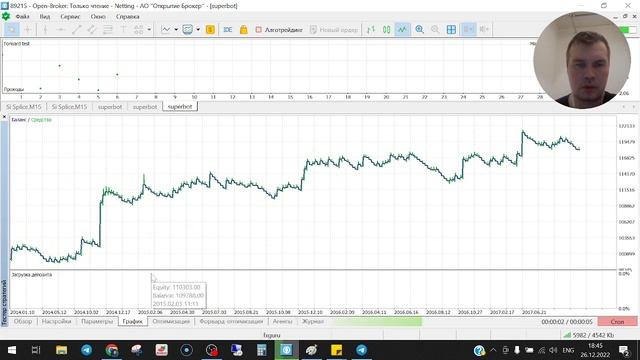
Task: Open the notification center icon
Action: point(624,350)
